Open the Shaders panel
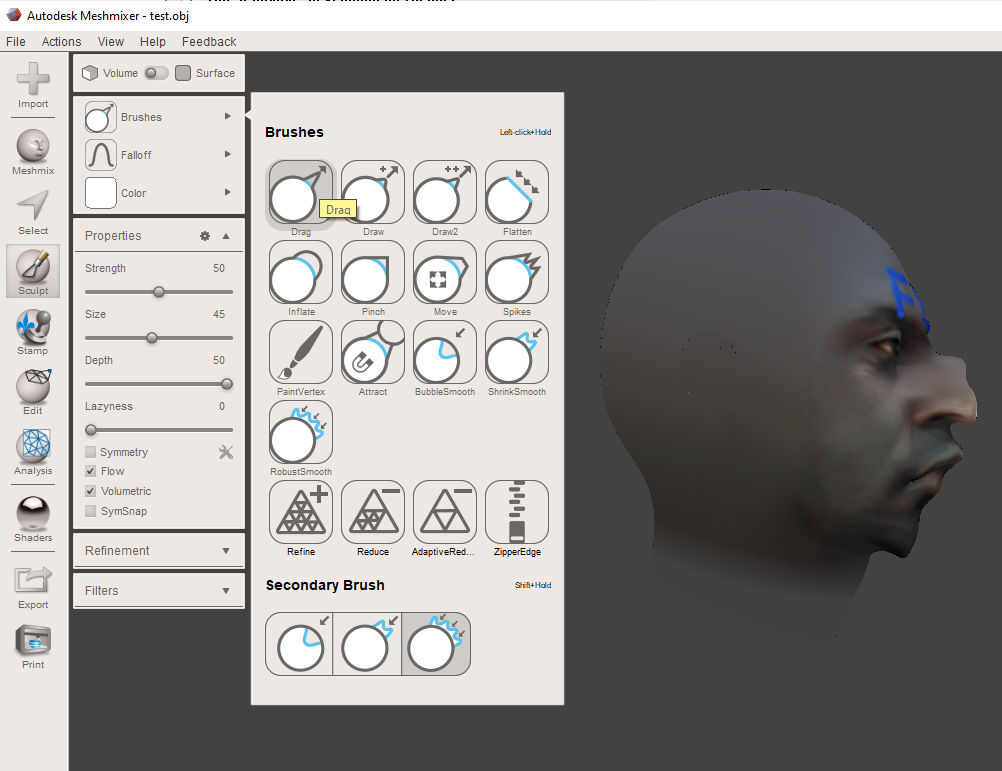This screenshot has width=1002, height=771. pos(33,519)
